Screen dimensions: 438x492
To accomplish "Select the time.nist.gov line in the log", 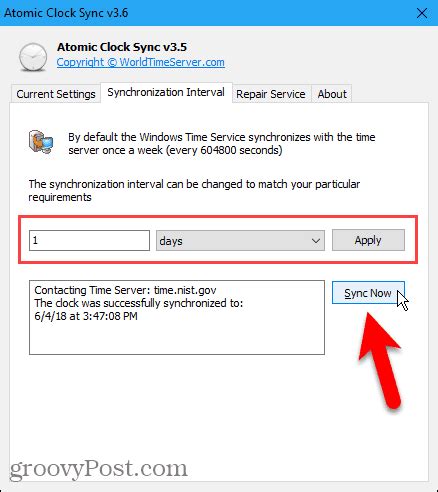I will (125, 290).
